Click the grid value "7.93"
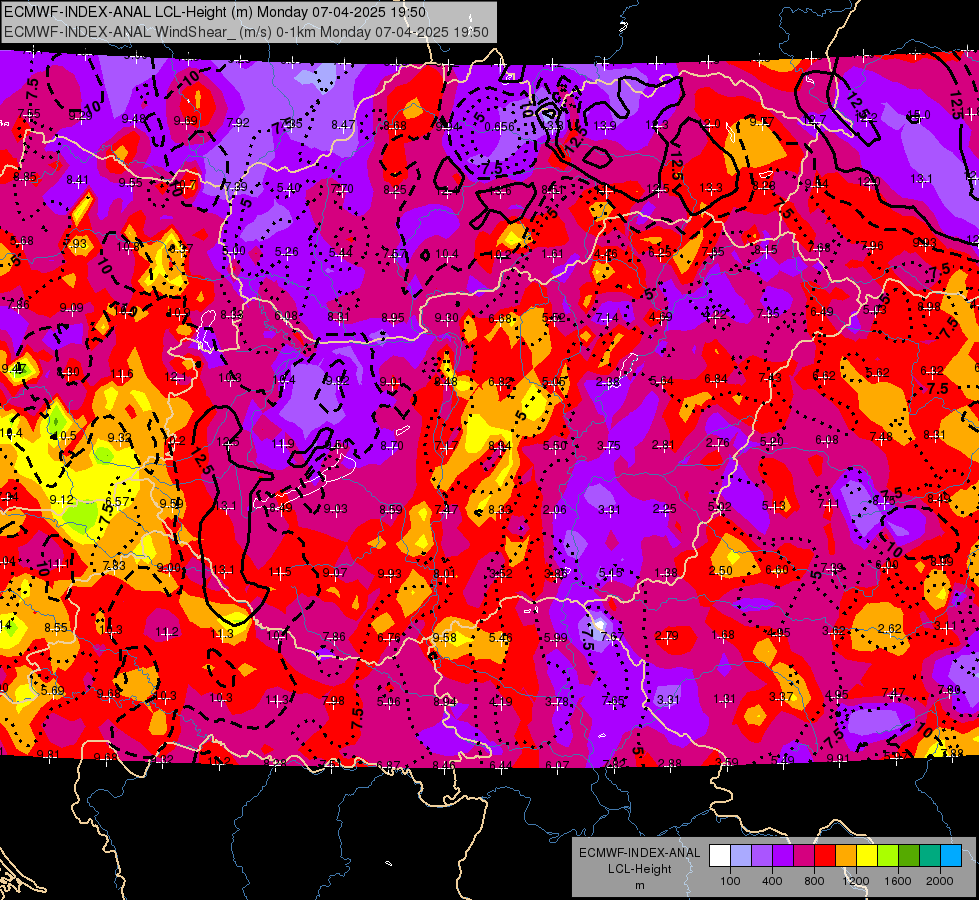The image size is (979, 900). pos(76,244)
